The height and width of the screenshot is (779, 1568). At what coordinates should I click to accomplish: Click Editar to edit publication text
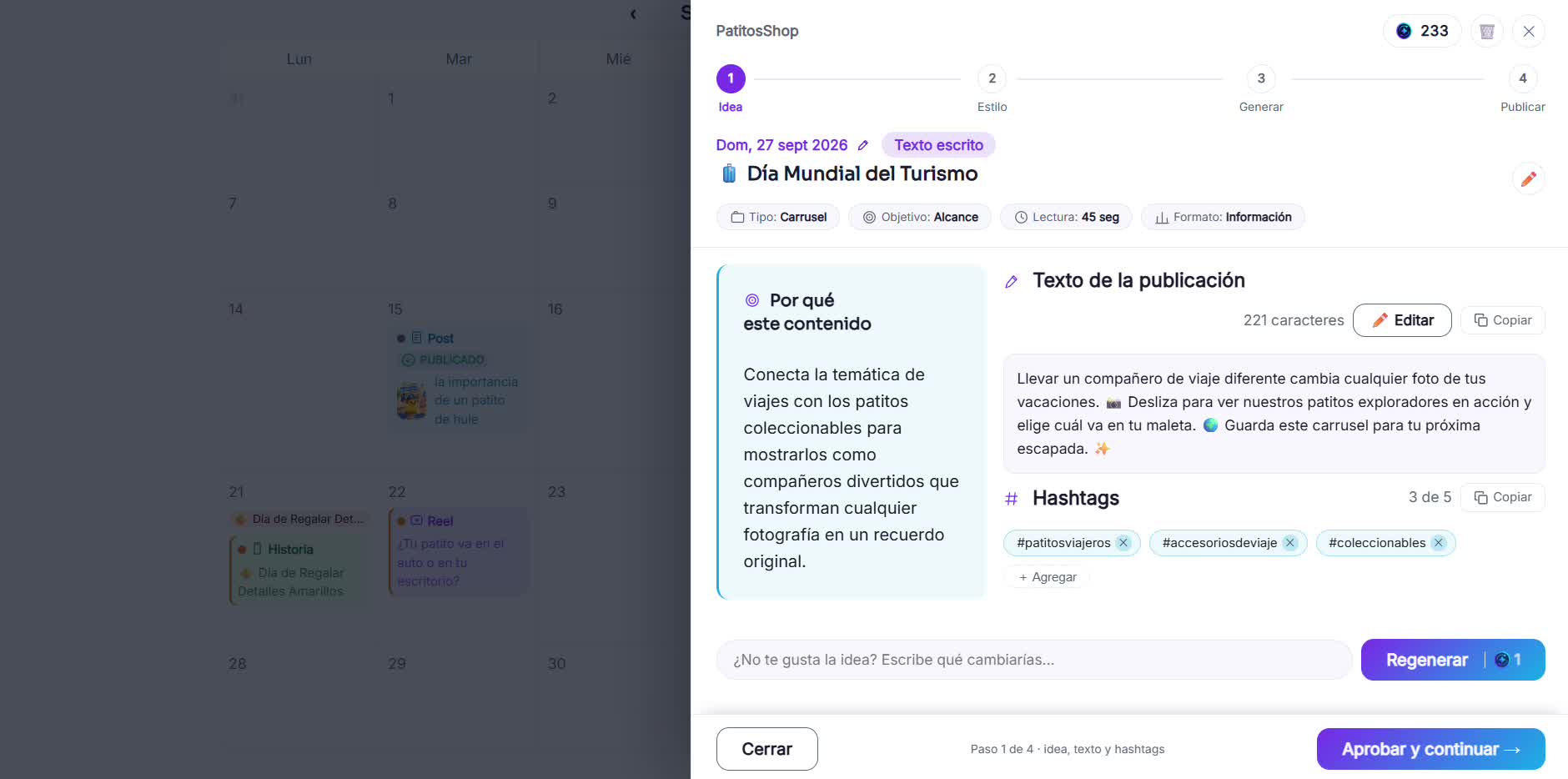tap(1402, 320)
